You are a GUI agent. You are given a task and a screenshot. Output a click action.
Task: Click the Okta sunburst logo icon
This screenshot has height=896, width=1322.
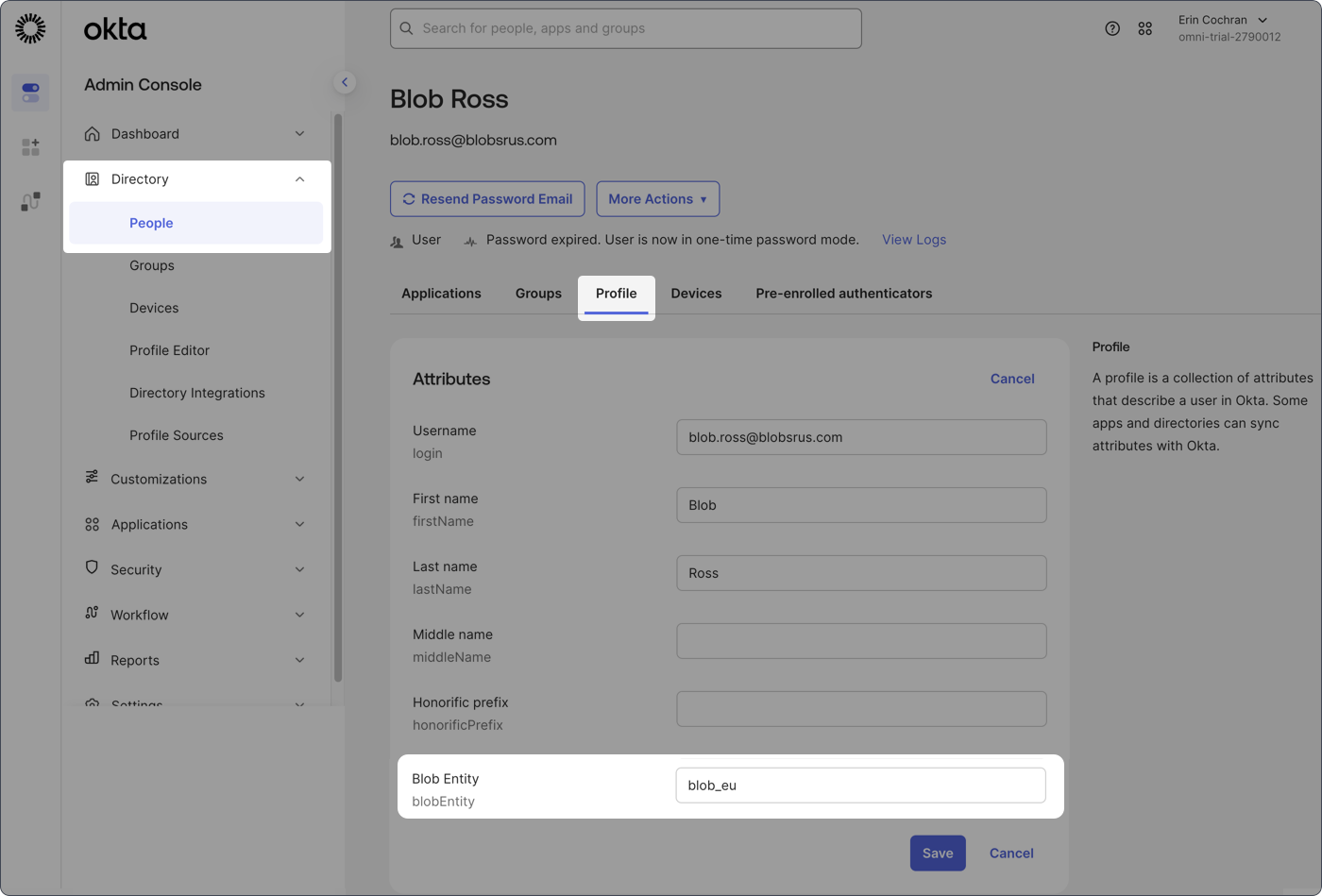click(x=30, y=28)
